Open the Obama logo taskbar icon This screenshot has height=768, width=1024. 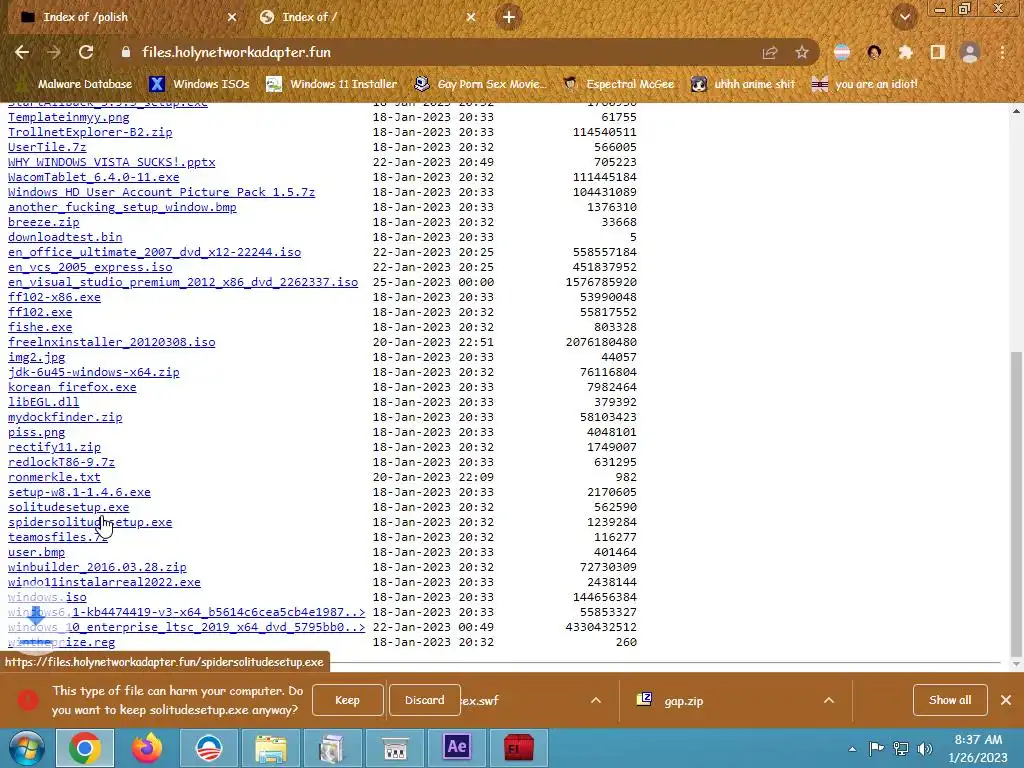tap(209, 748)
